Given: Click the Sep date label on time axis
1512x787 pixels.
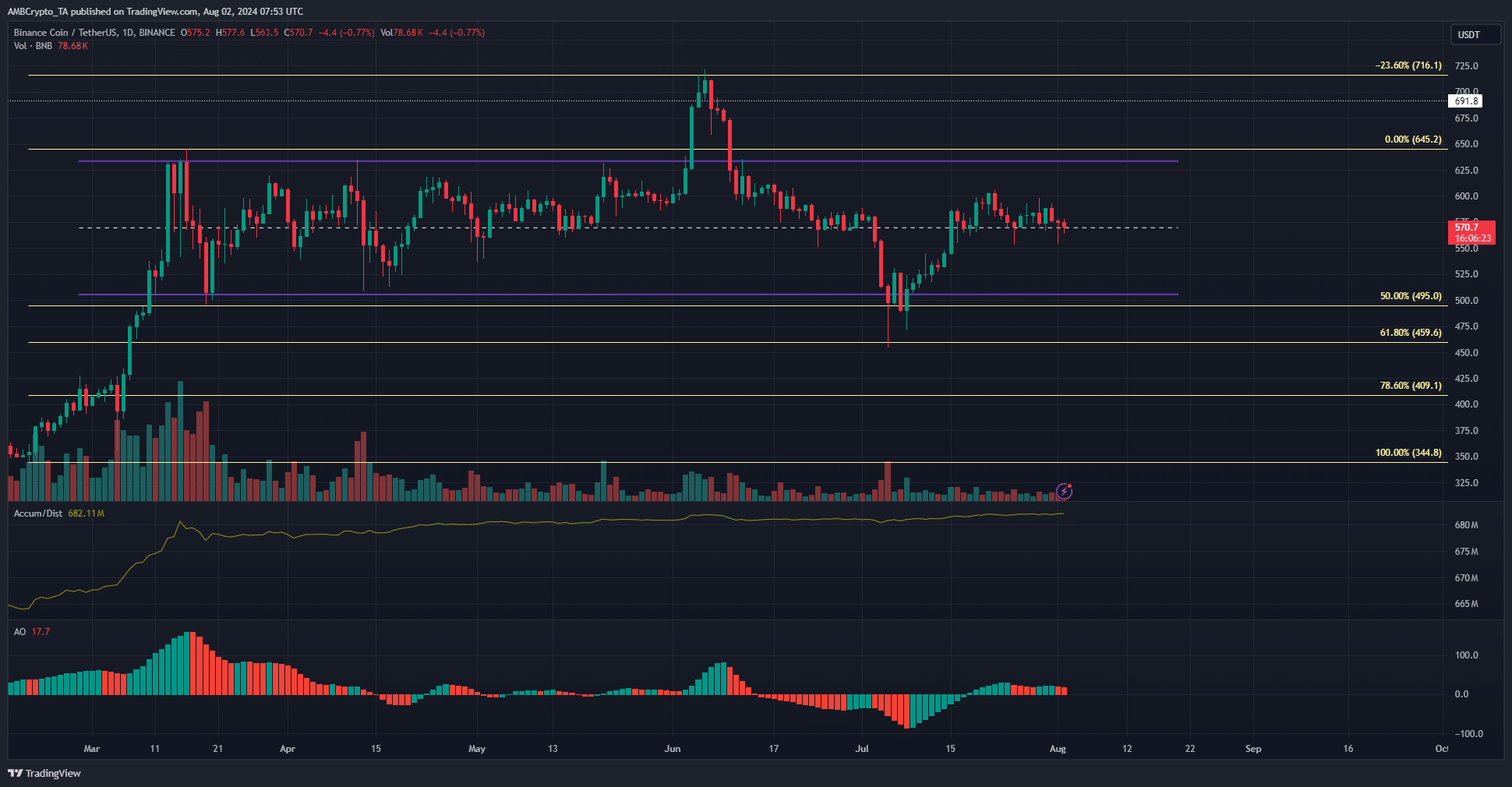Looking at the screenshot, I should point(1253,749).
